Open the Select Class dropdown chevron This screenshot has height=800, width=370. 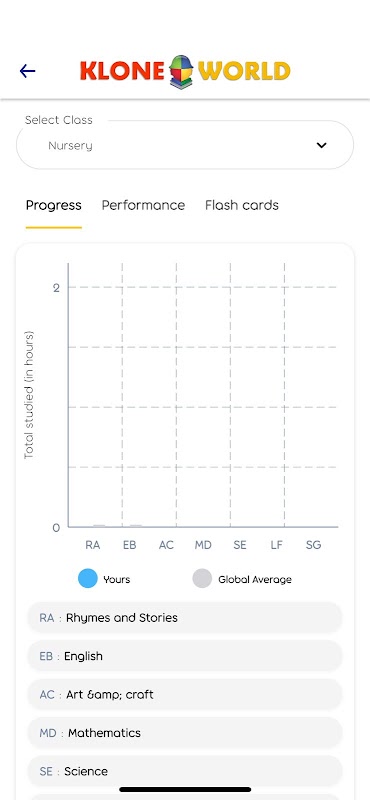tap(322, 145)
